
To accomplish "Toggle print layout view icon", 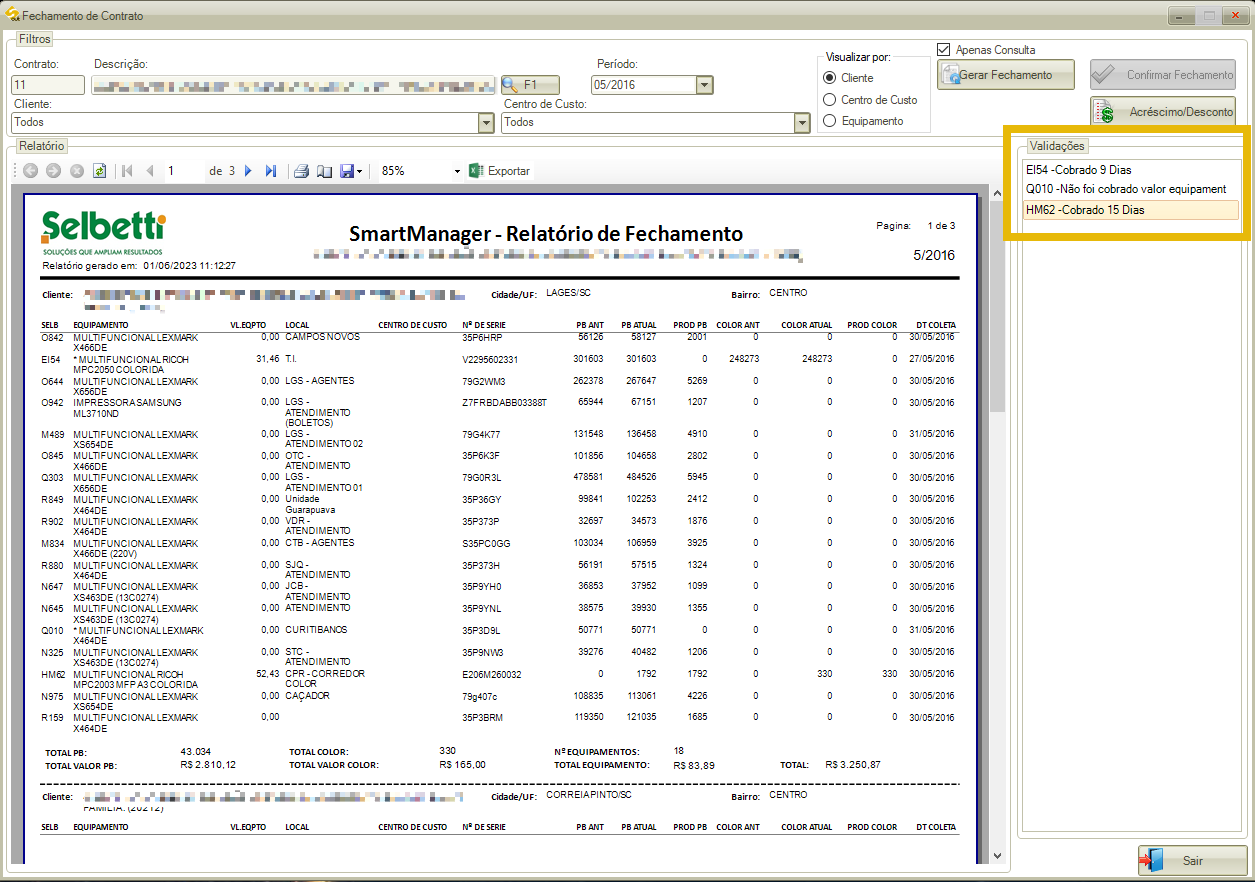I will 324,171.
